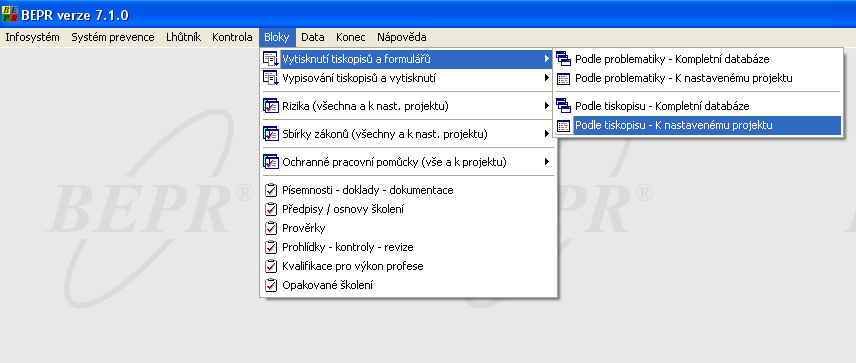The height and width of the screenshot is (363, 856).
Task: Click icon beside Vypisování tiskopisů a vytisknutí
Action: [x=271, y=78]
